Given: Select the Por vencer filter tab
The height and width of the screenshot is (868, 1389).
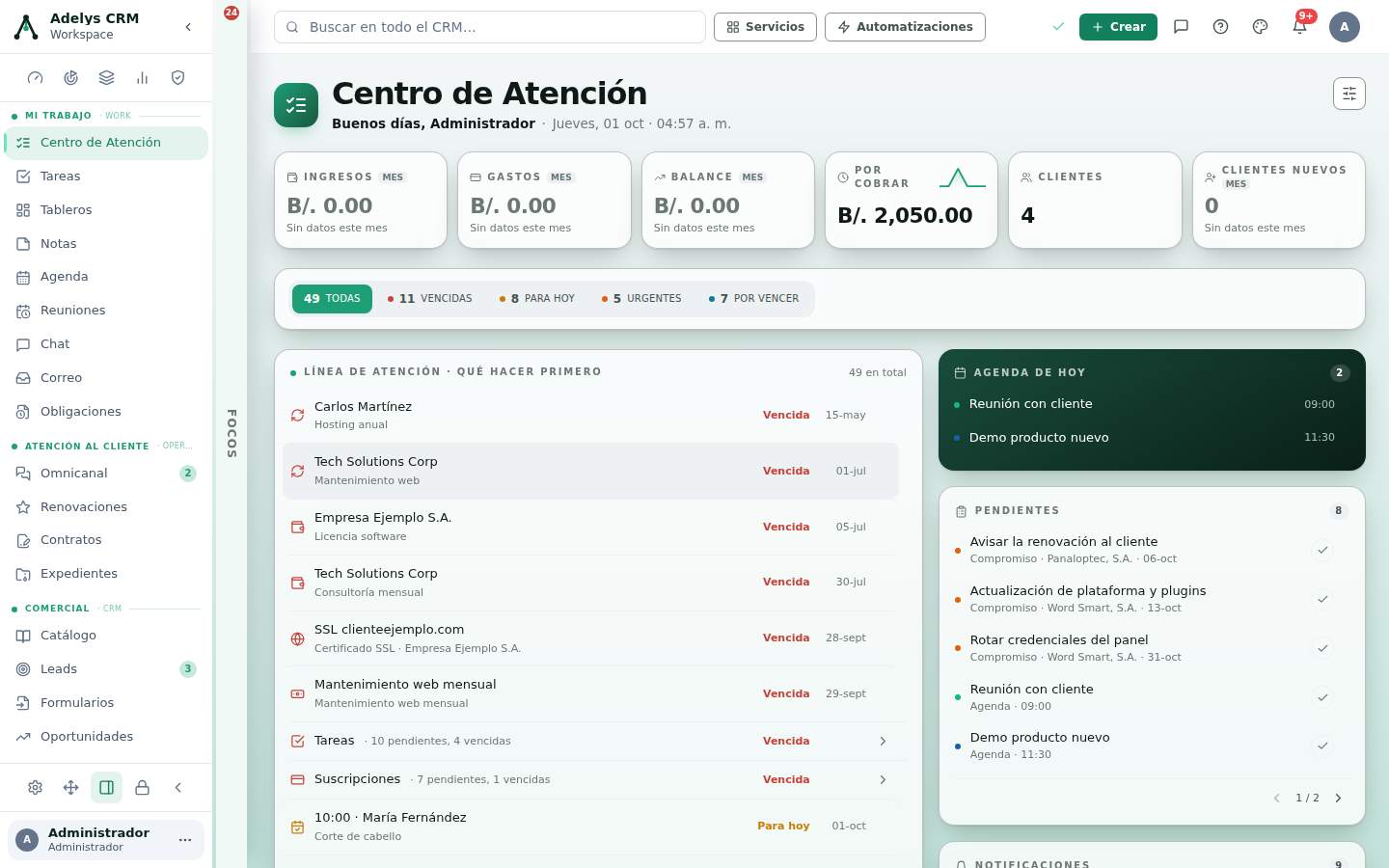Looking at the screenshot, I should click(x=754, y=299).
